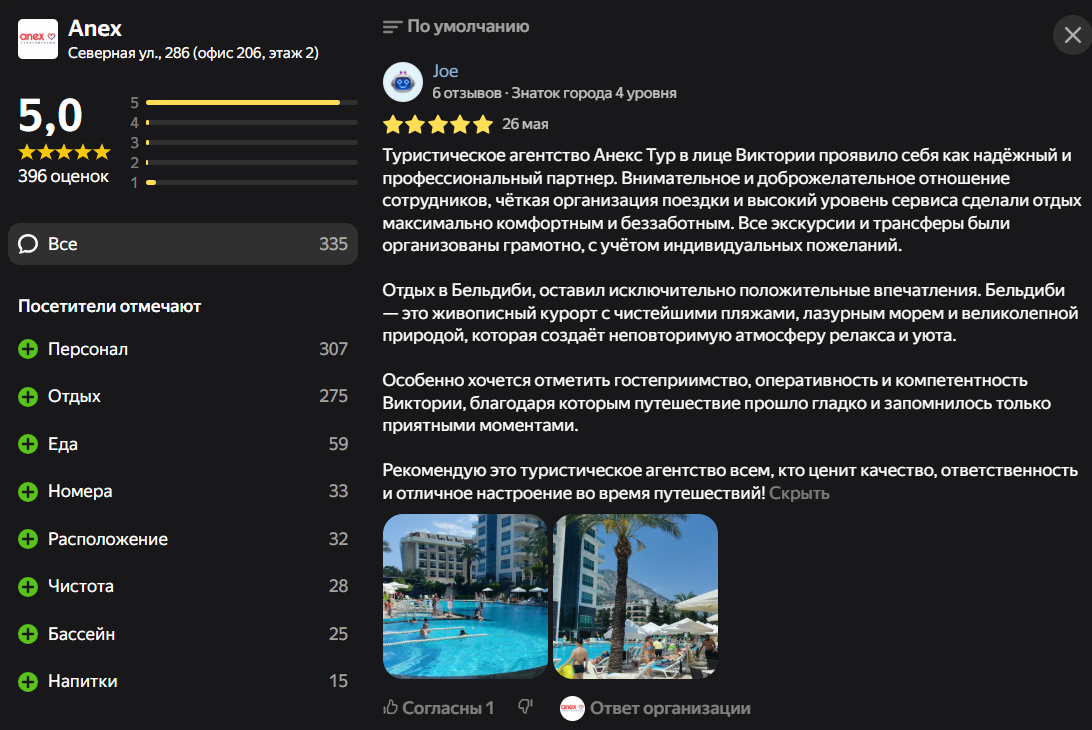The height and width of the screenshot is (730, 1092).
Task: Expand 'Ответ организации' reply
Action: click(670, 708)
